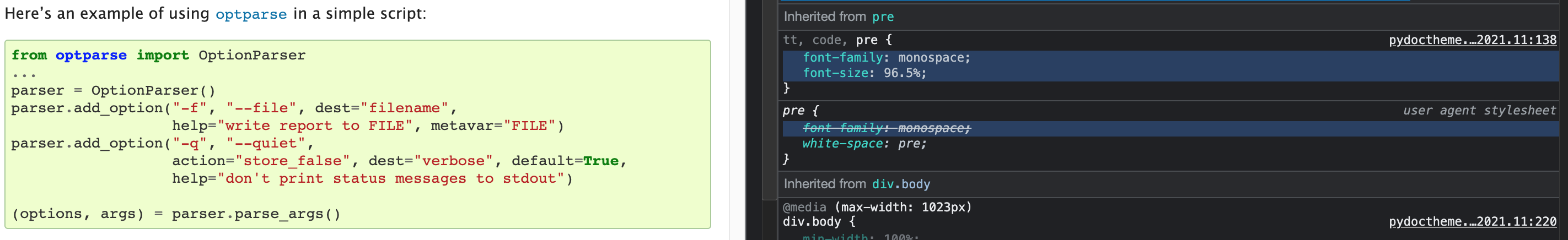Click 'div.body' in the Inherited from header
The image size is (1568, 240).
901,184
